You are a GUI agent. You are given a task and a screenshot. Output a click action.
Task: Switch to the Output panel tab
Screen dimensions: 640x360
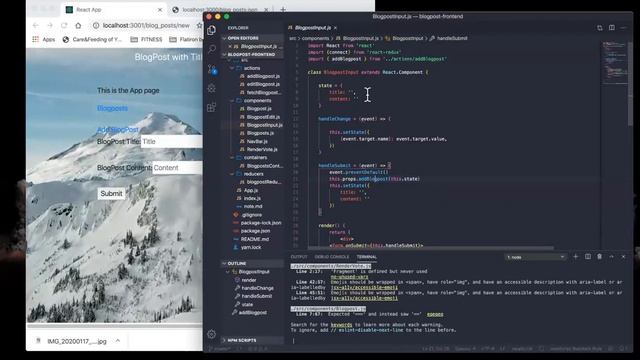(299, 257)
